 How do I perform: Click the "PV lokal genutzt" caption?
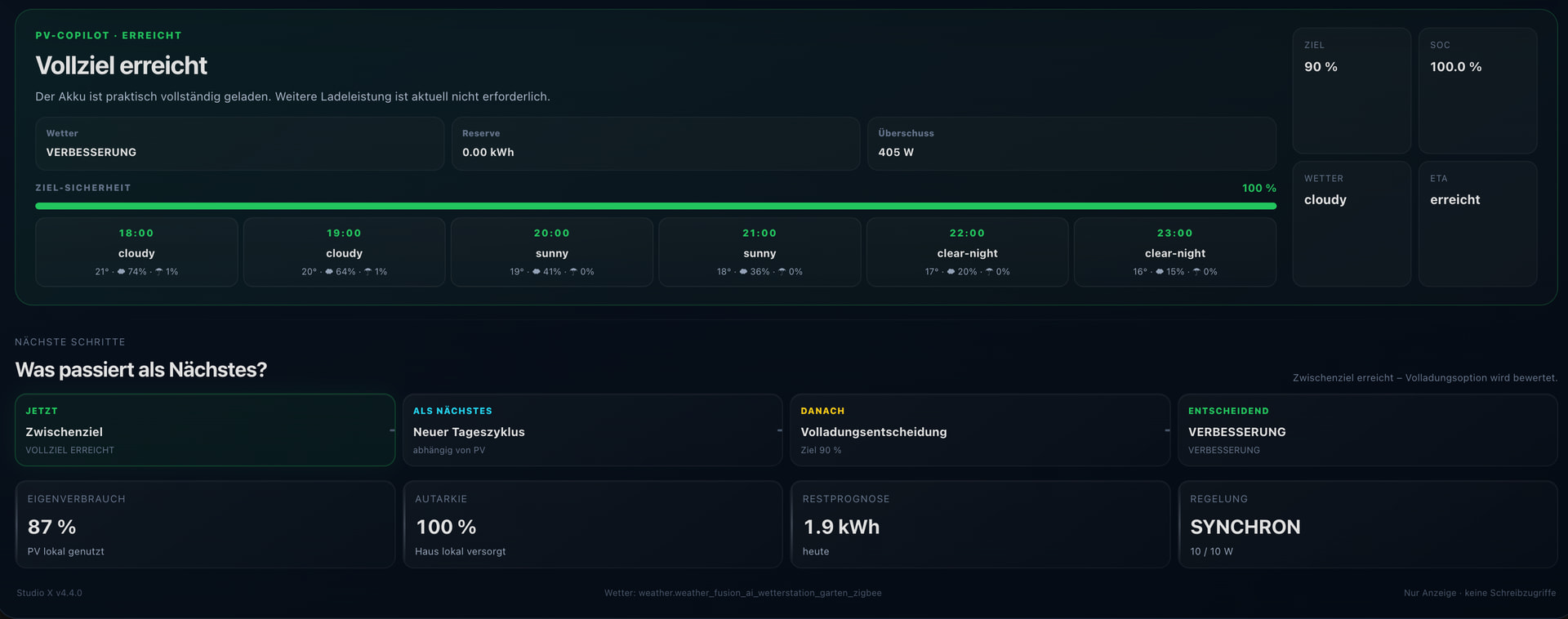click(66, 552)
